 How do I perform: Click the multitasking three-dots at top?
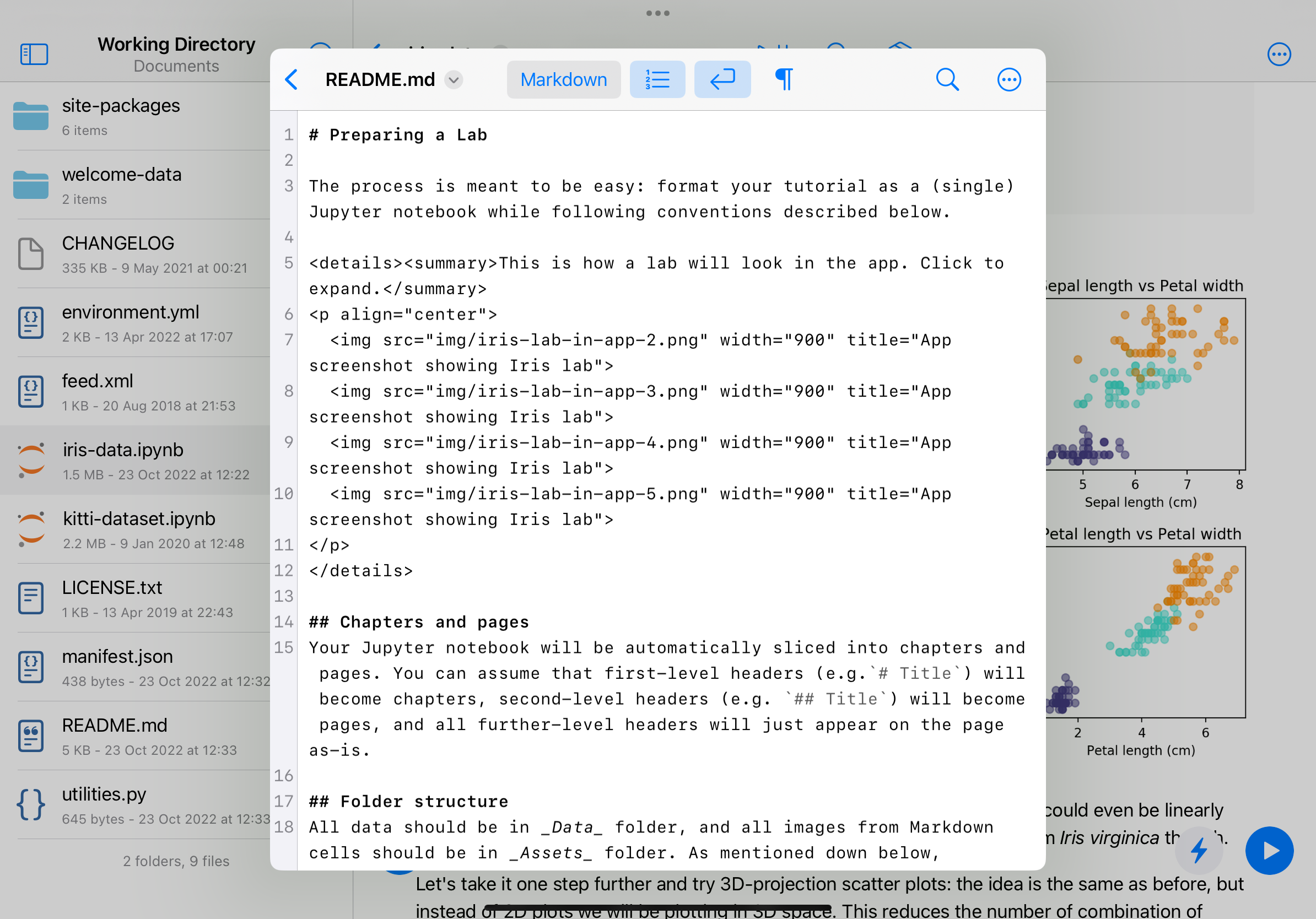tap(657, 13)
